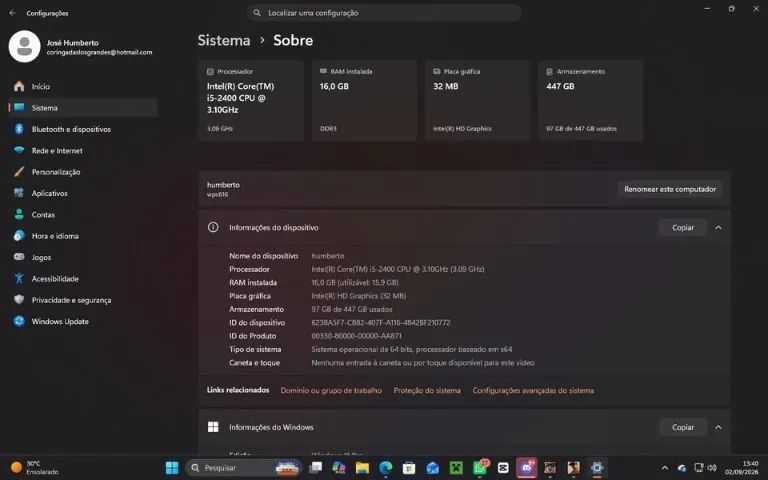Go back using the Configurações back arrow
The image size is (768, 480).
[x=12, y=13]
